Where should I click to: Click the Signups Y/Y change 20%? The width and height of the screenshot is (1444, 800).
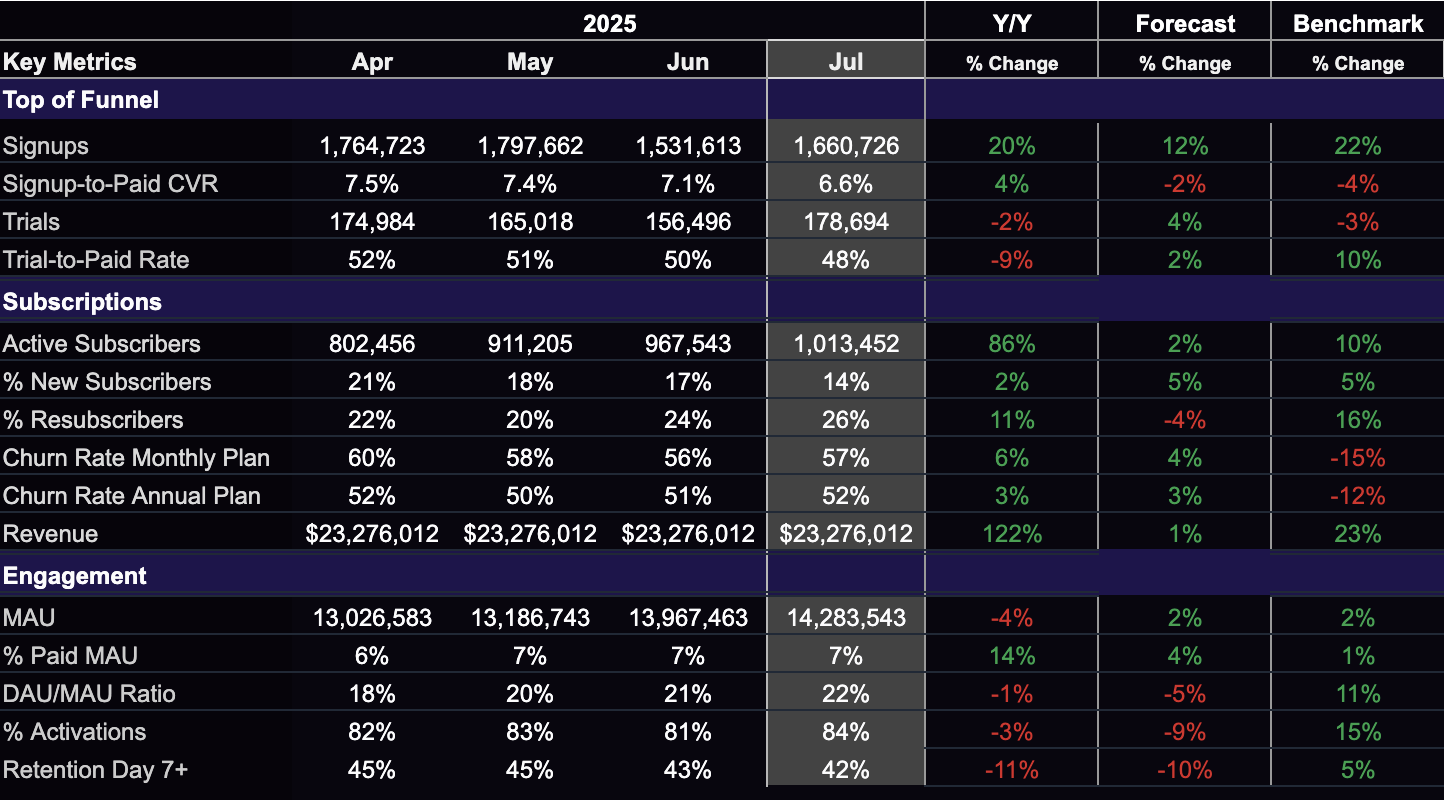click(x=1011, y=146)
